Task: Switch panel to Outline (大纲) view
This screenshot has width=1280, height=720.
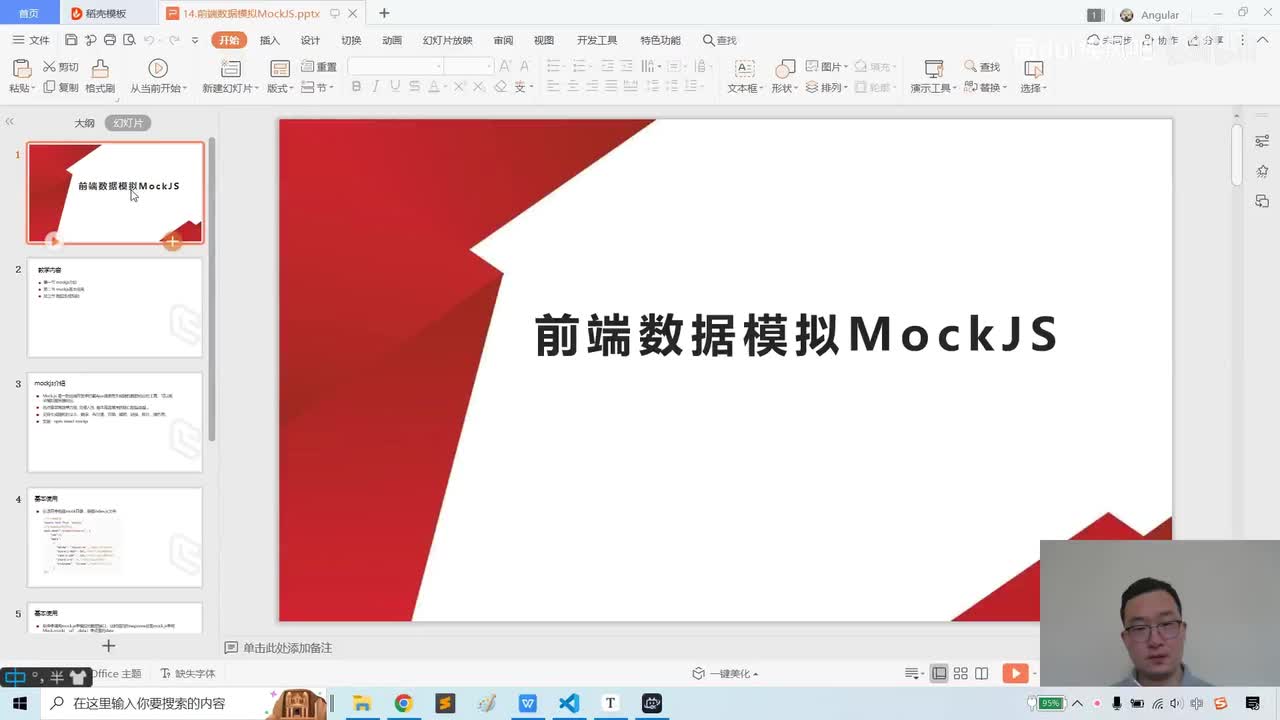Action: click(x=84, y=123)
